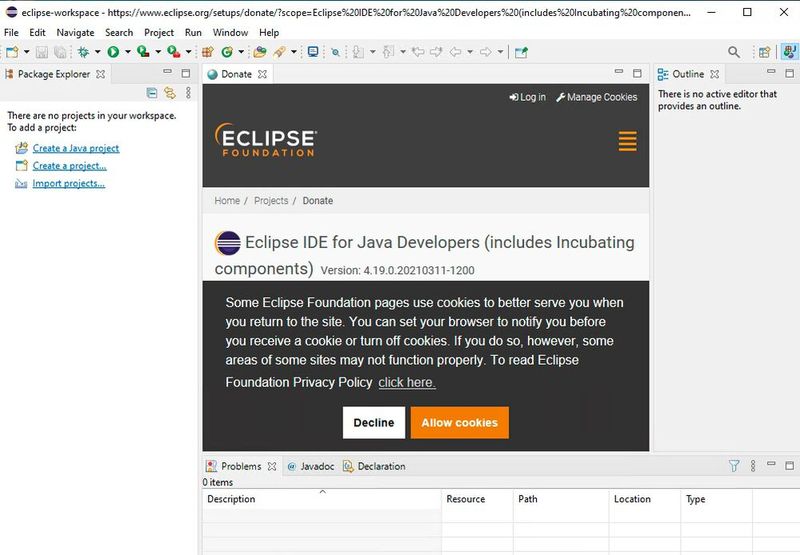
Task: Expand the Forward history dropdown arrow
Action: pos(501,52)
